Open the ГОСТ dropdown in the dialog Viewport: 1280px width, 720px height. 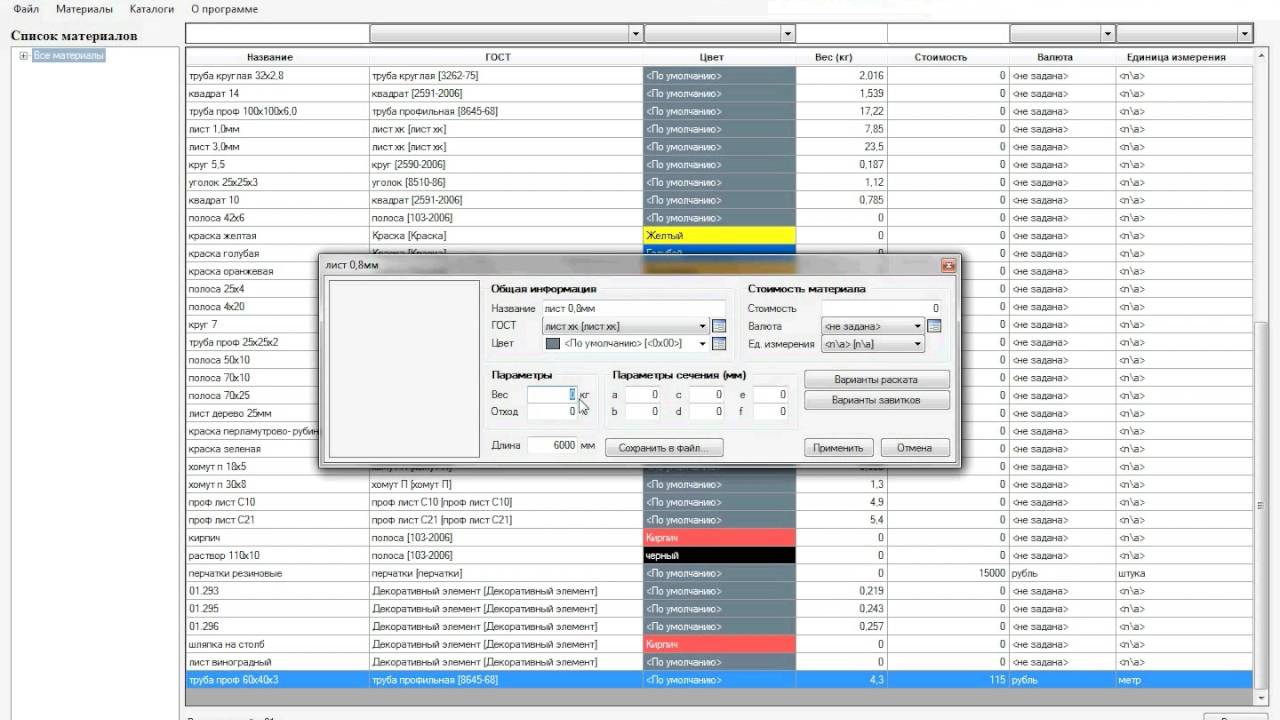(703, 326)
